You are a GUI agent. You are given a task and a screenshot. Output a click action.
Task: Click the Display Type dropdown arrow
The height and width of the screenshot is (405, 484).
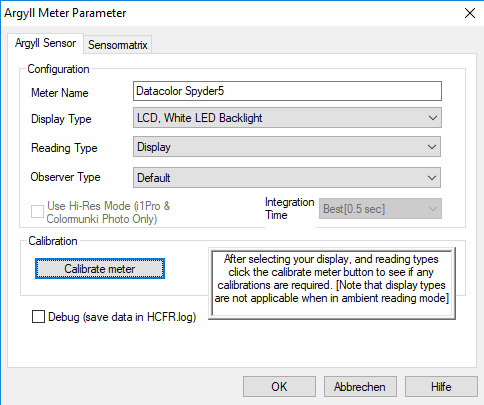coord(433,118)
